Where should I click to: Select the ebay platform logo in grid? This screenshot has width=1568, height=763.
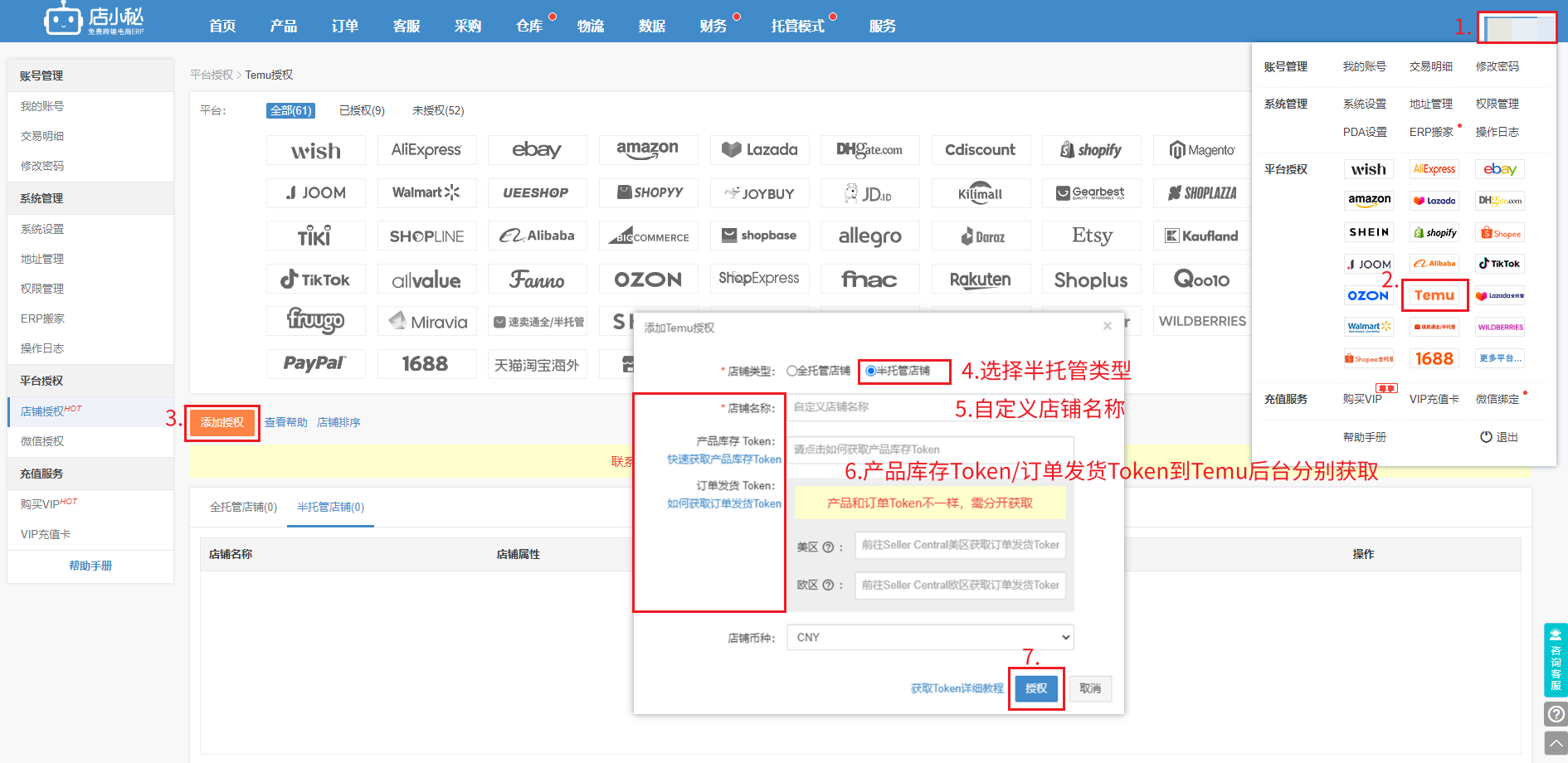[x=537, y=150]
